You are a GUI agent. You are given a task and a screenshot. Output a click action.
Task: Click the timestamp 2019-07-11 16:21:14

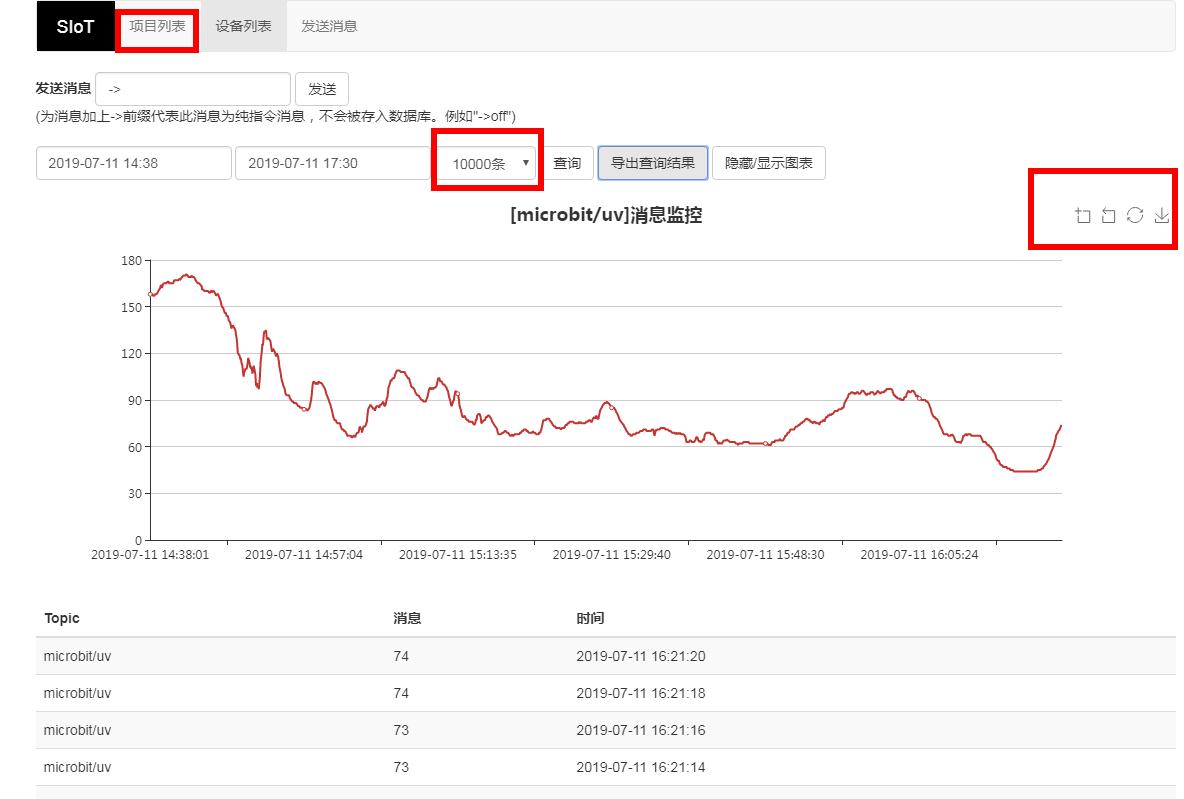tap(640, 767)
